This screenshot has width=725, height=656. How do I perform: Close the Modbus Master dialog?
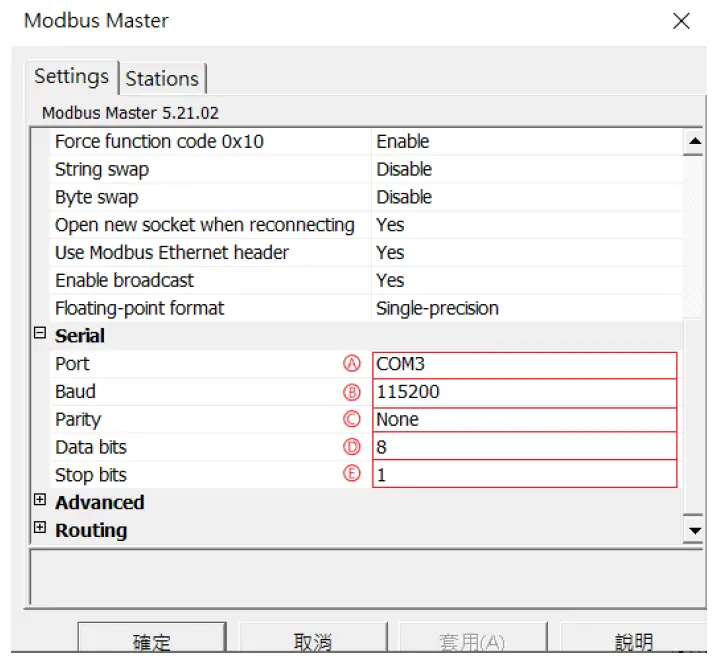[681, 21]
